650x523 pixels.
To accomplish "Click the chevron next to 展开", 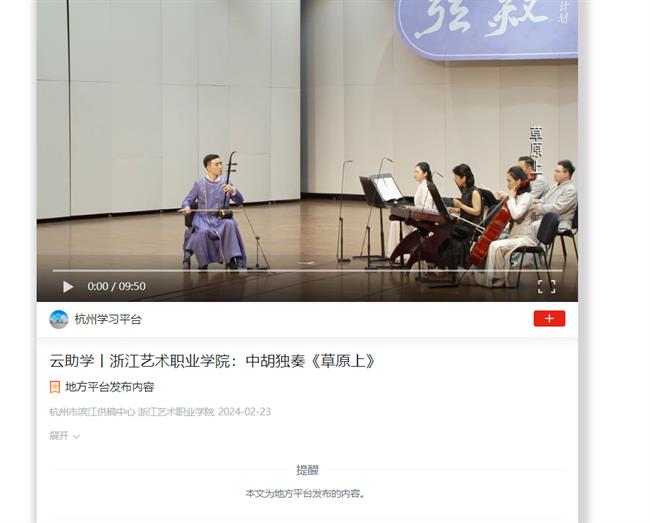I will [76, 436].
